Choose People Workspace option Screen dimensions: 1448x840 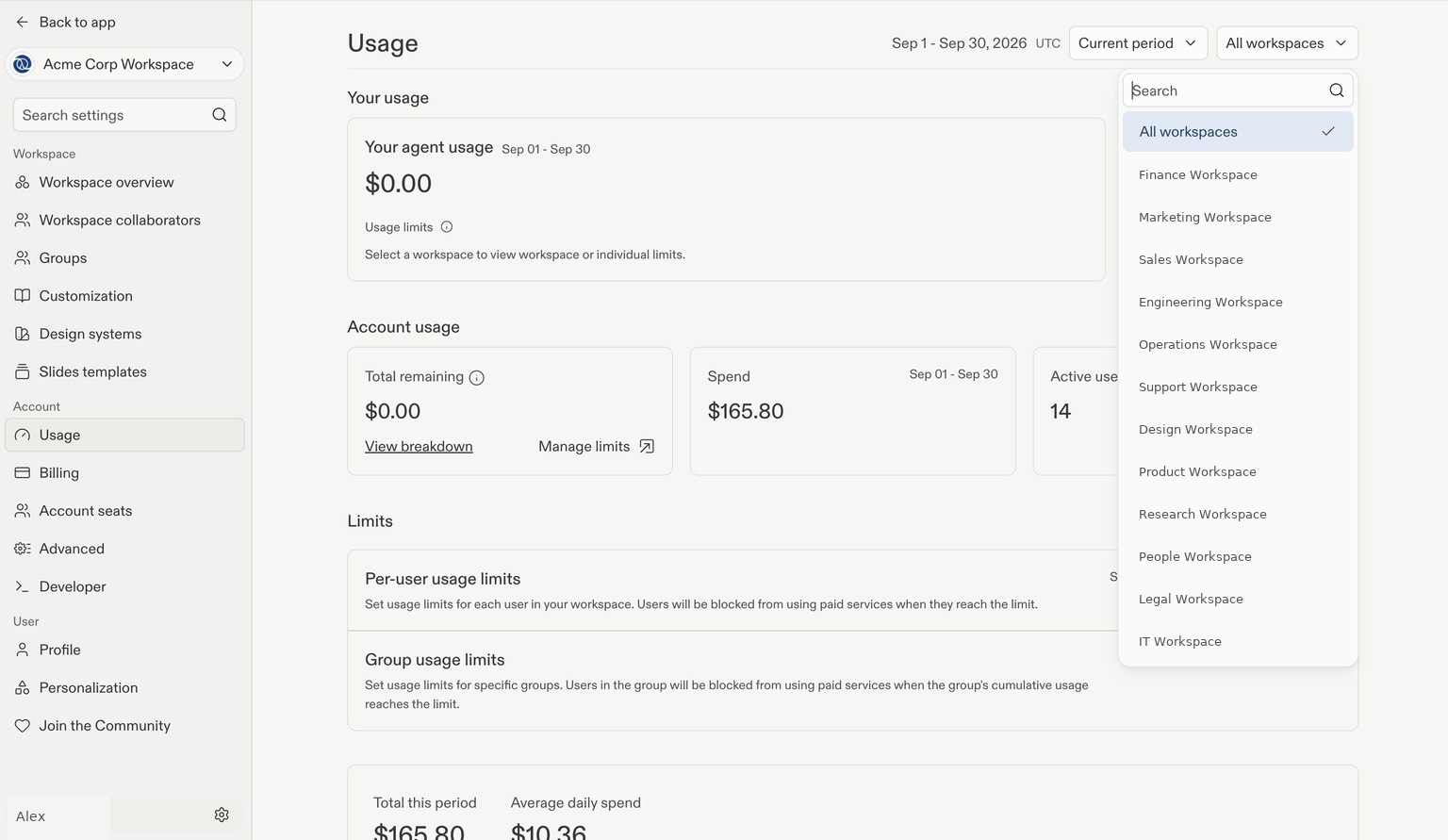click(x=1238, y=556)
